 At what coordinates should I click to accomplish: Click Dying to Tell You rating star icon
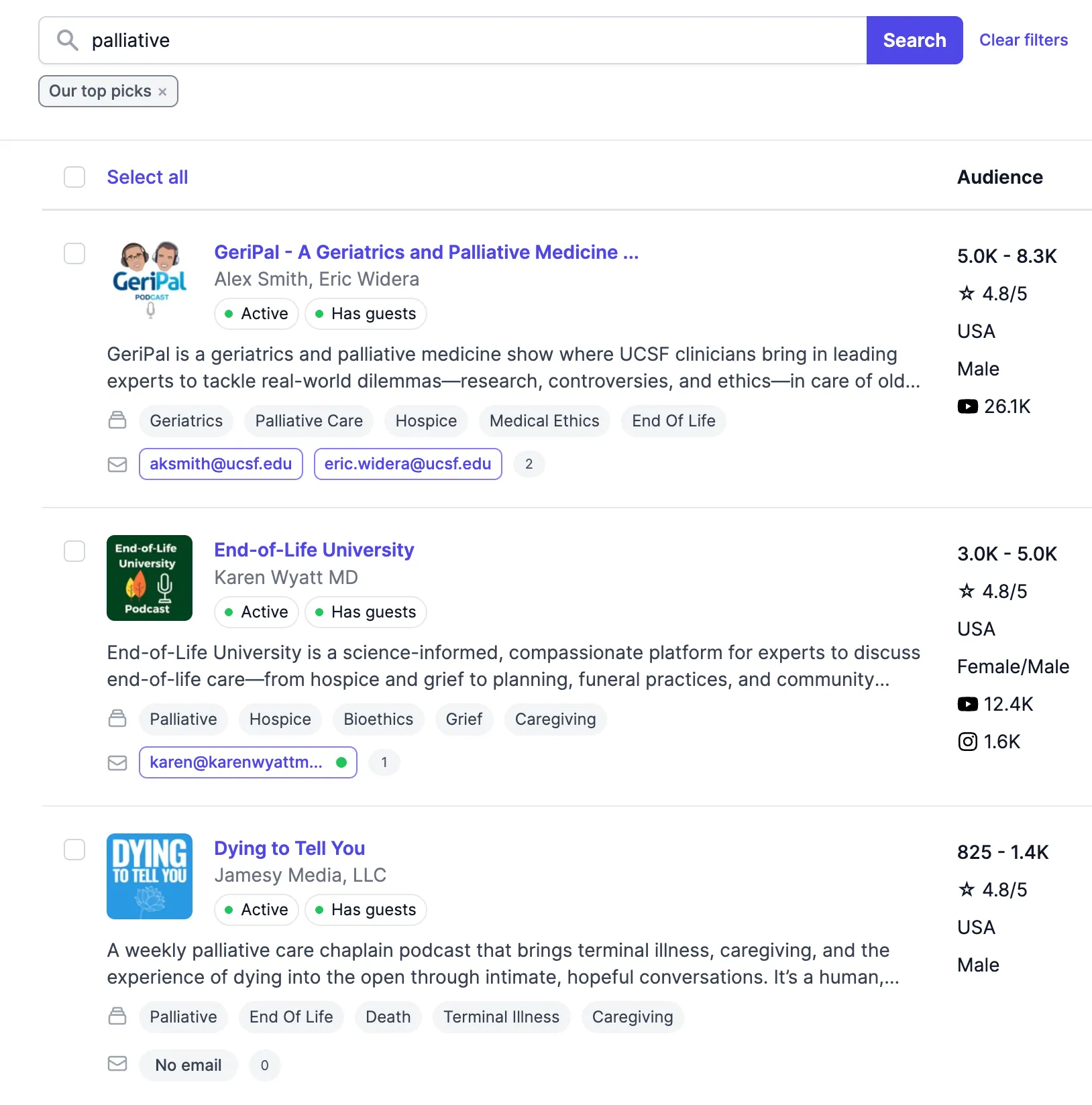(x=967, y=889)
